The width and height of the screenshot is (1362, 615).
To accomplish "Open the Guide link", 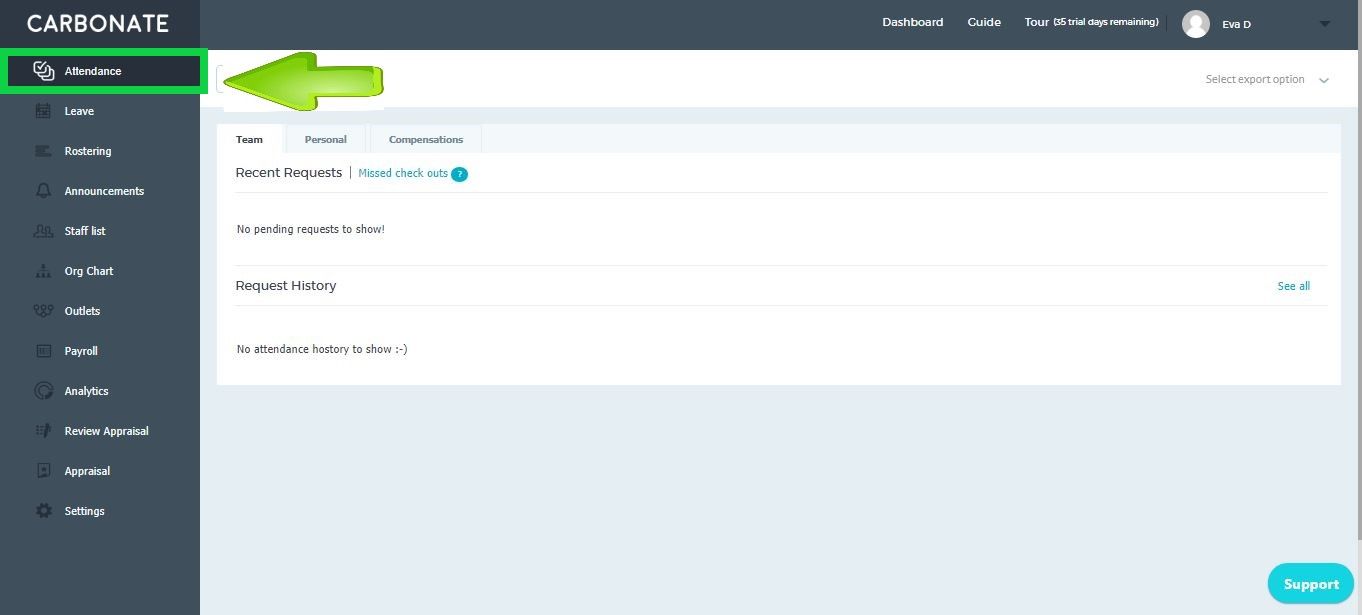I will click(984, 22).
